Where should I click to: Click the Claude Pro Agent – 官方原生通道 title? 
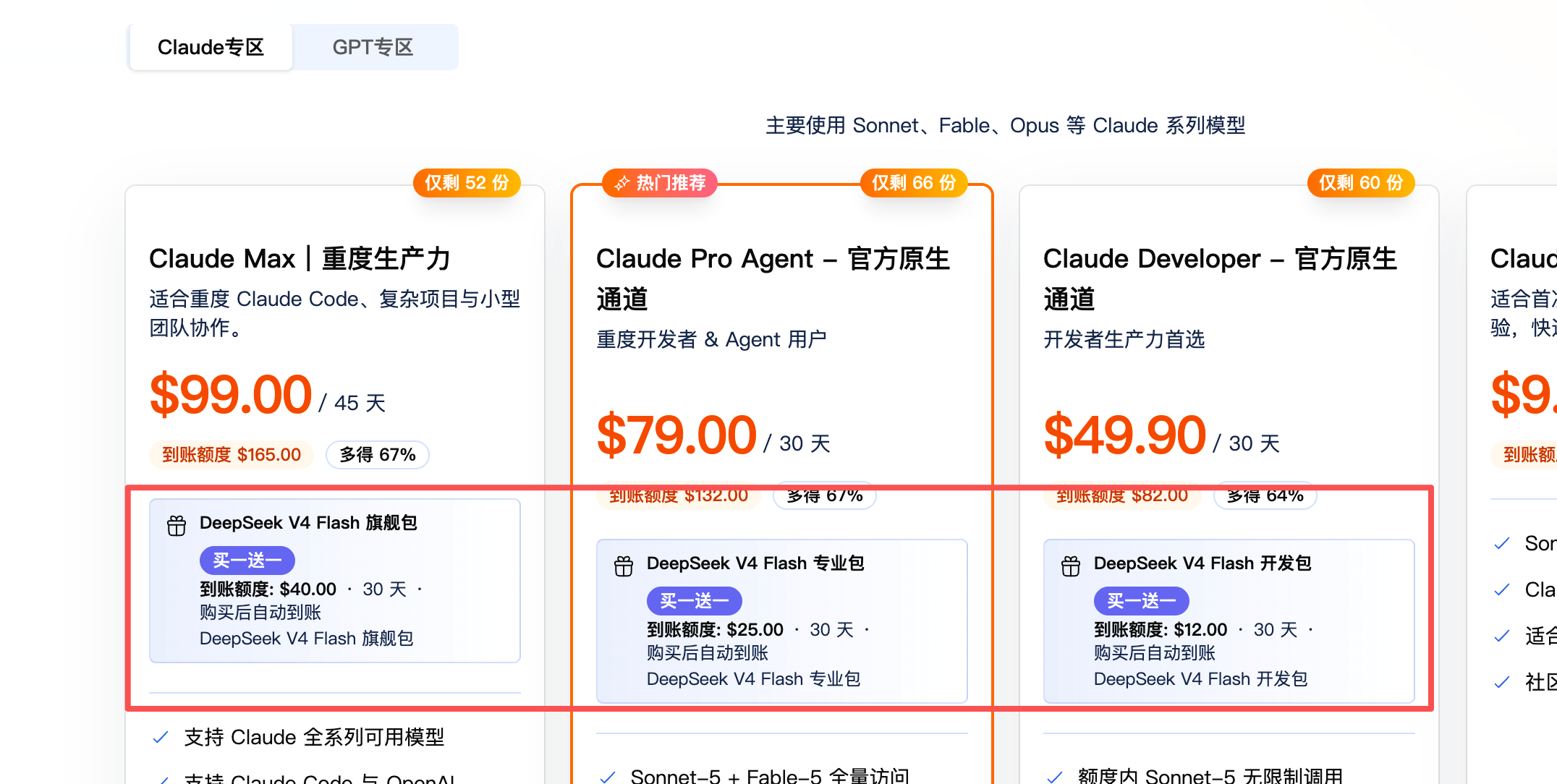[x=773, y=278]
